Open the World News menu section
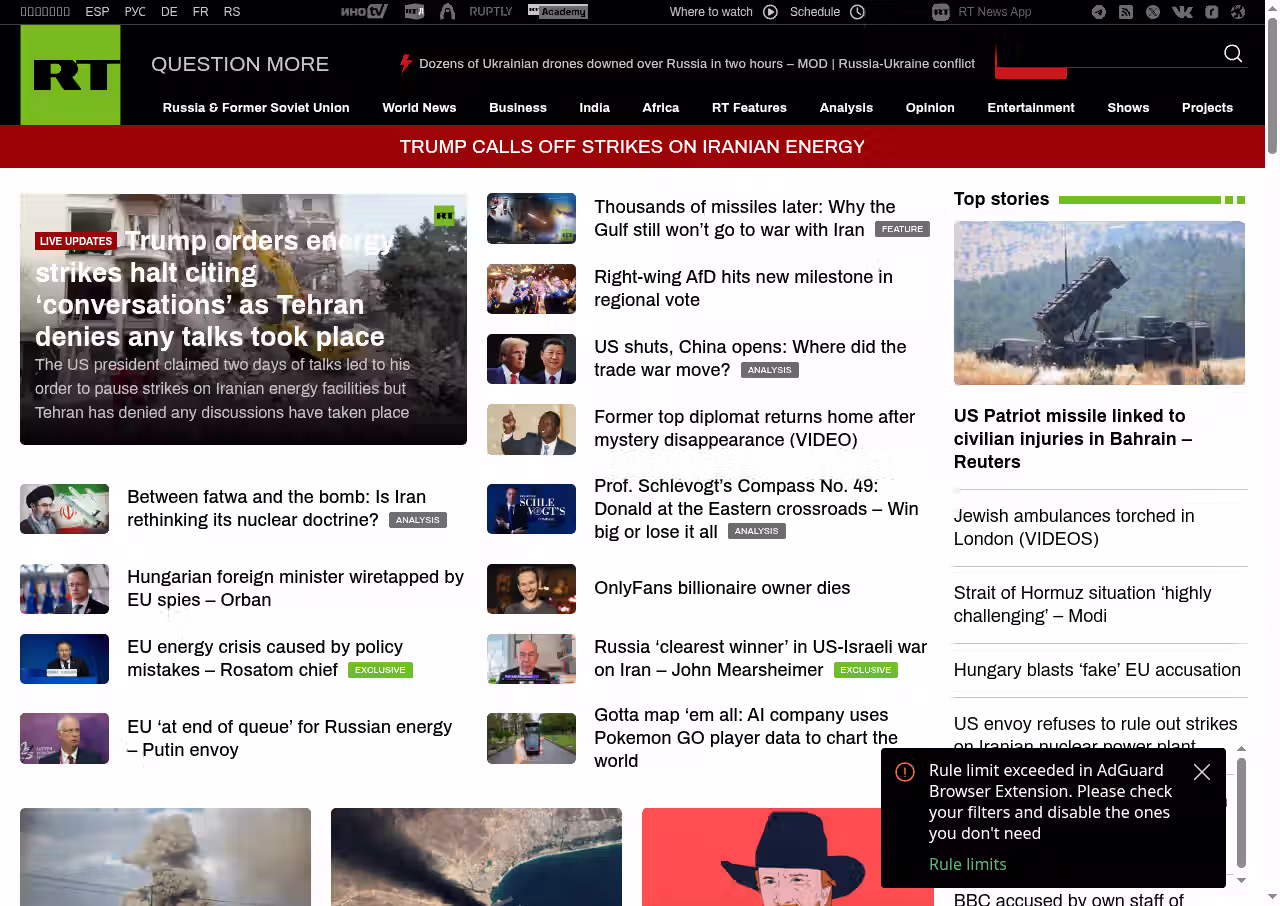 pos(419,108)
